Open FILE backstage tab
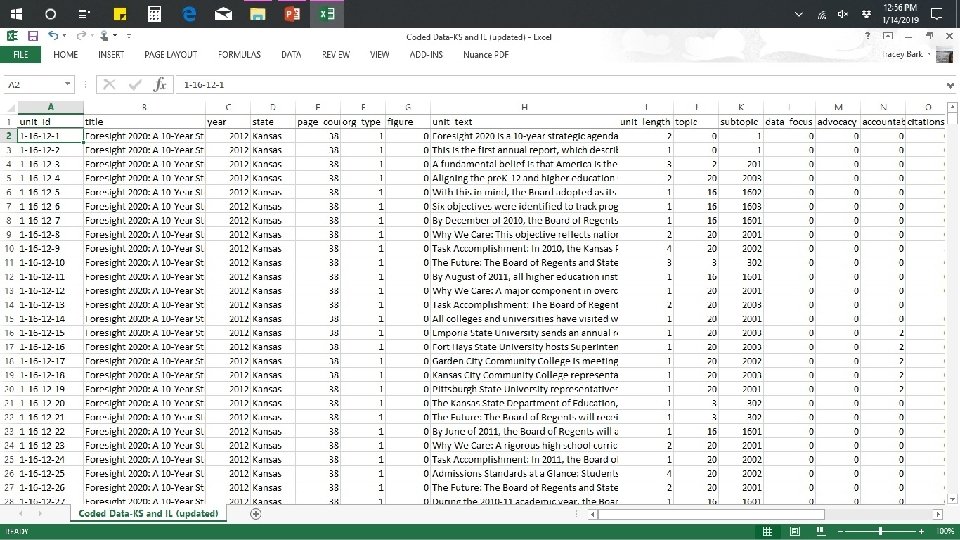This screenshot has height=540, width=960. [21, 54]
